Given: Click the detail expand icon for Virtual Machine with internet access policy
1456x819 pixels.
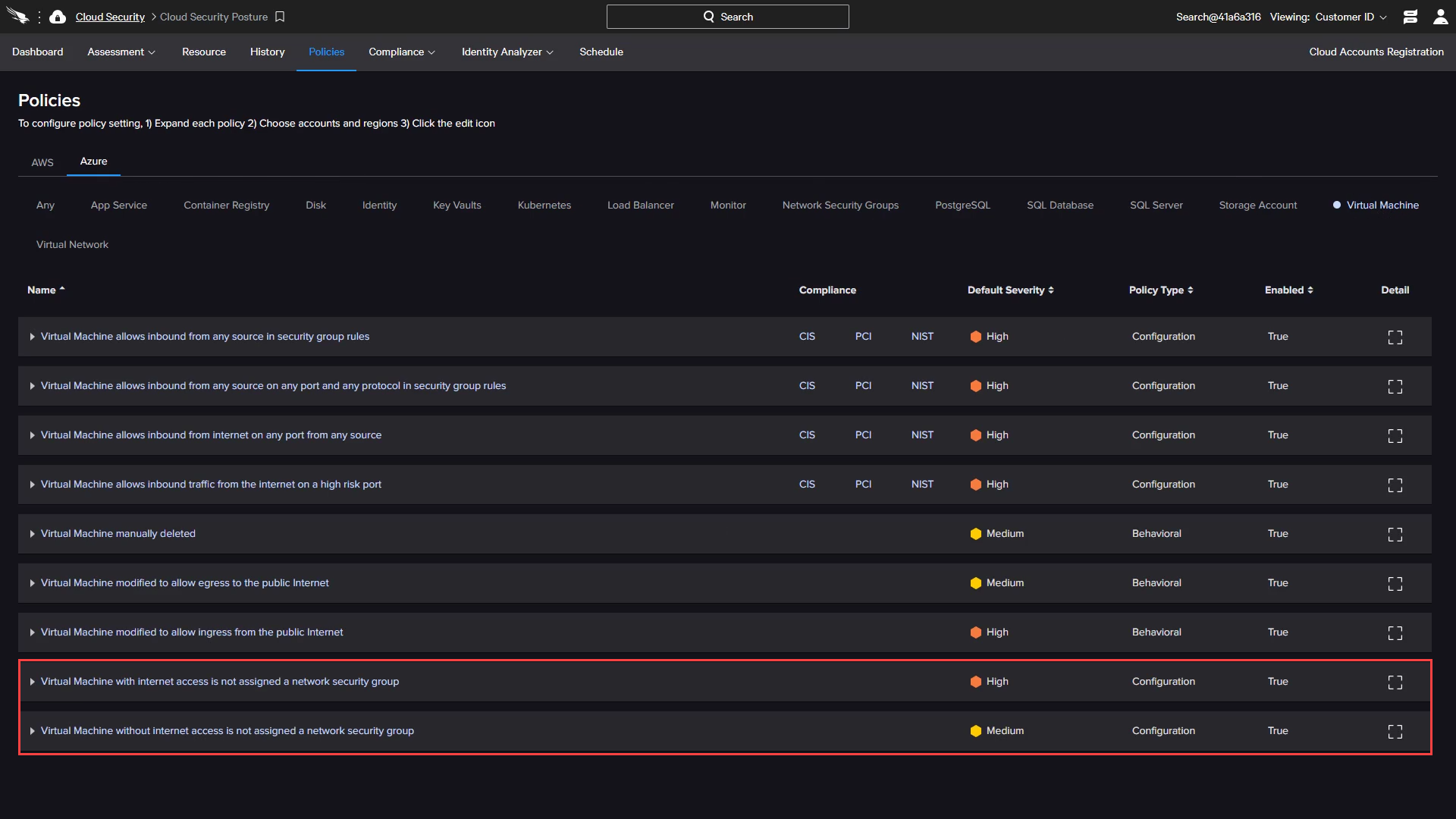Looking at the screenshot, I should click(x=1395, y=681).
